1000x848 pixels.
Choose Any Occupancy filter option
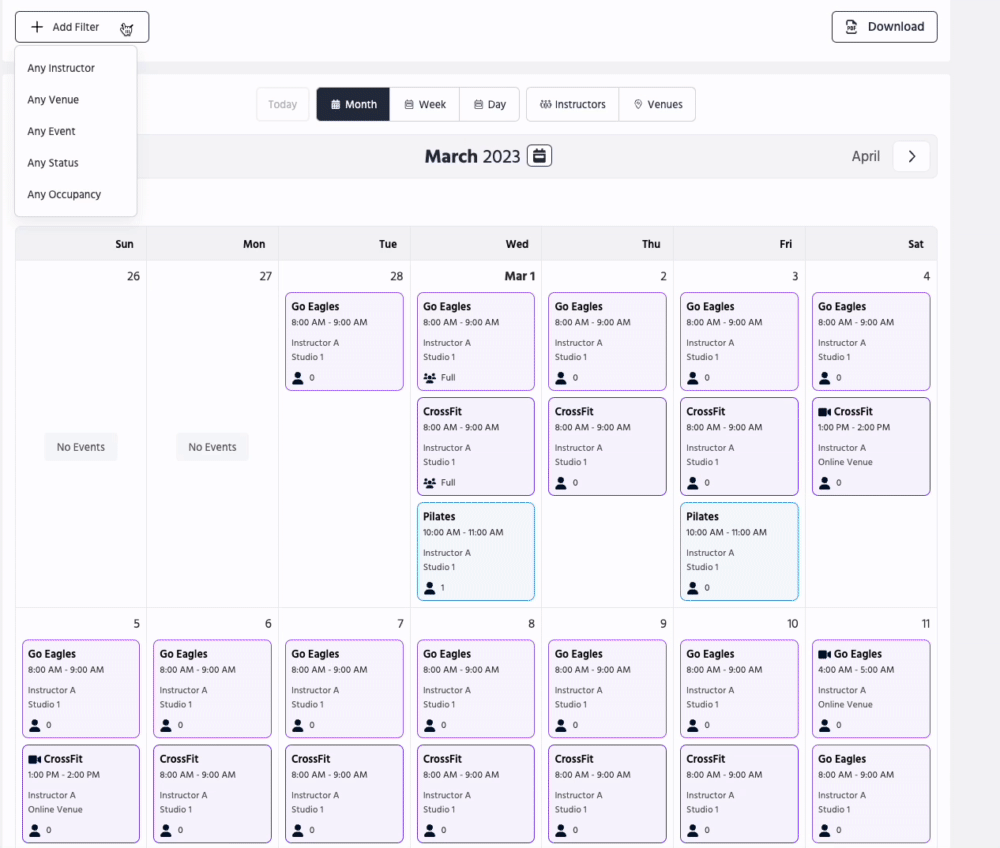(64, 194)
